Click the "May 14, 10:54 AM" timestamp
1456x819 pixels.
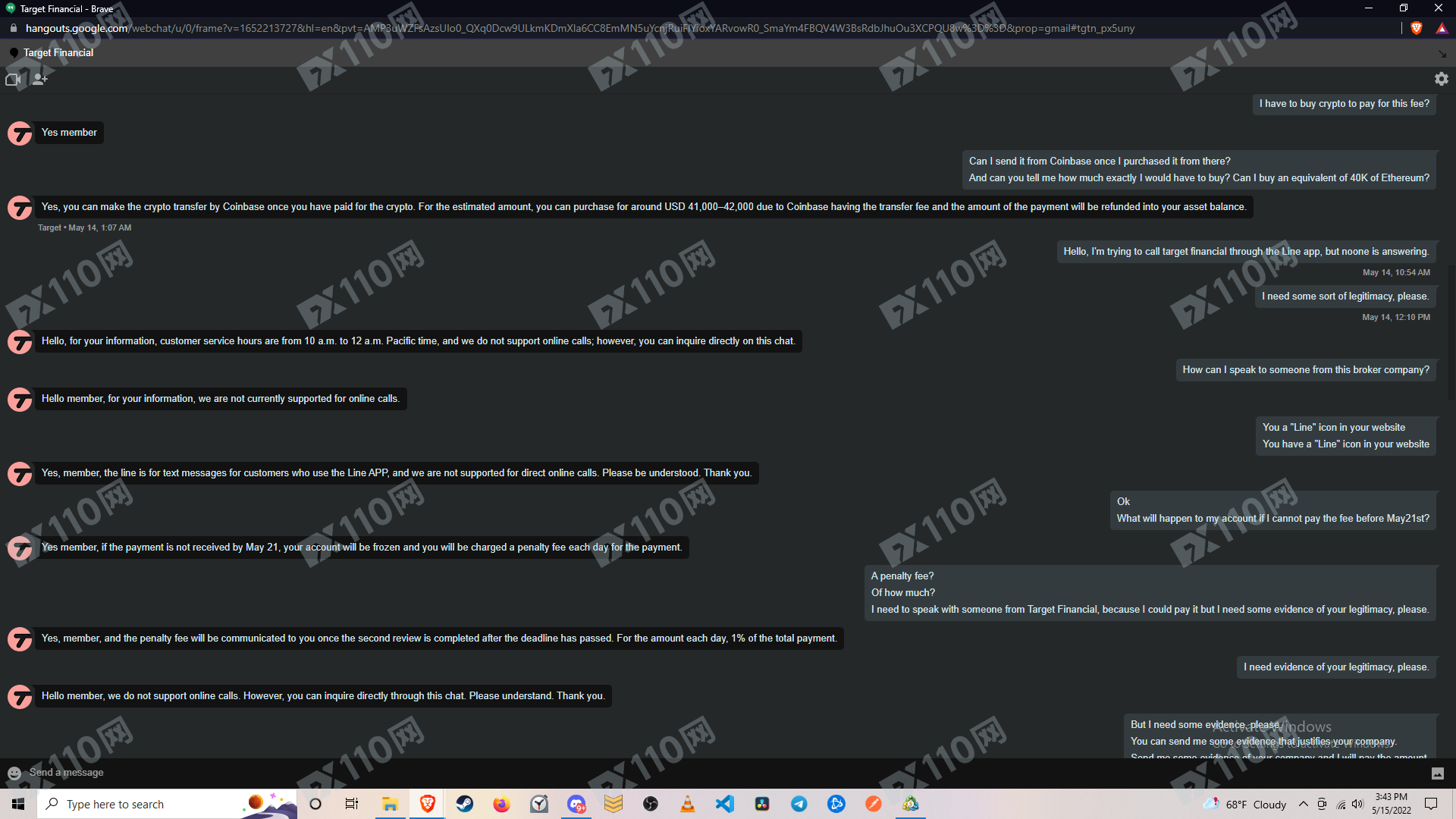[1396, 272]
